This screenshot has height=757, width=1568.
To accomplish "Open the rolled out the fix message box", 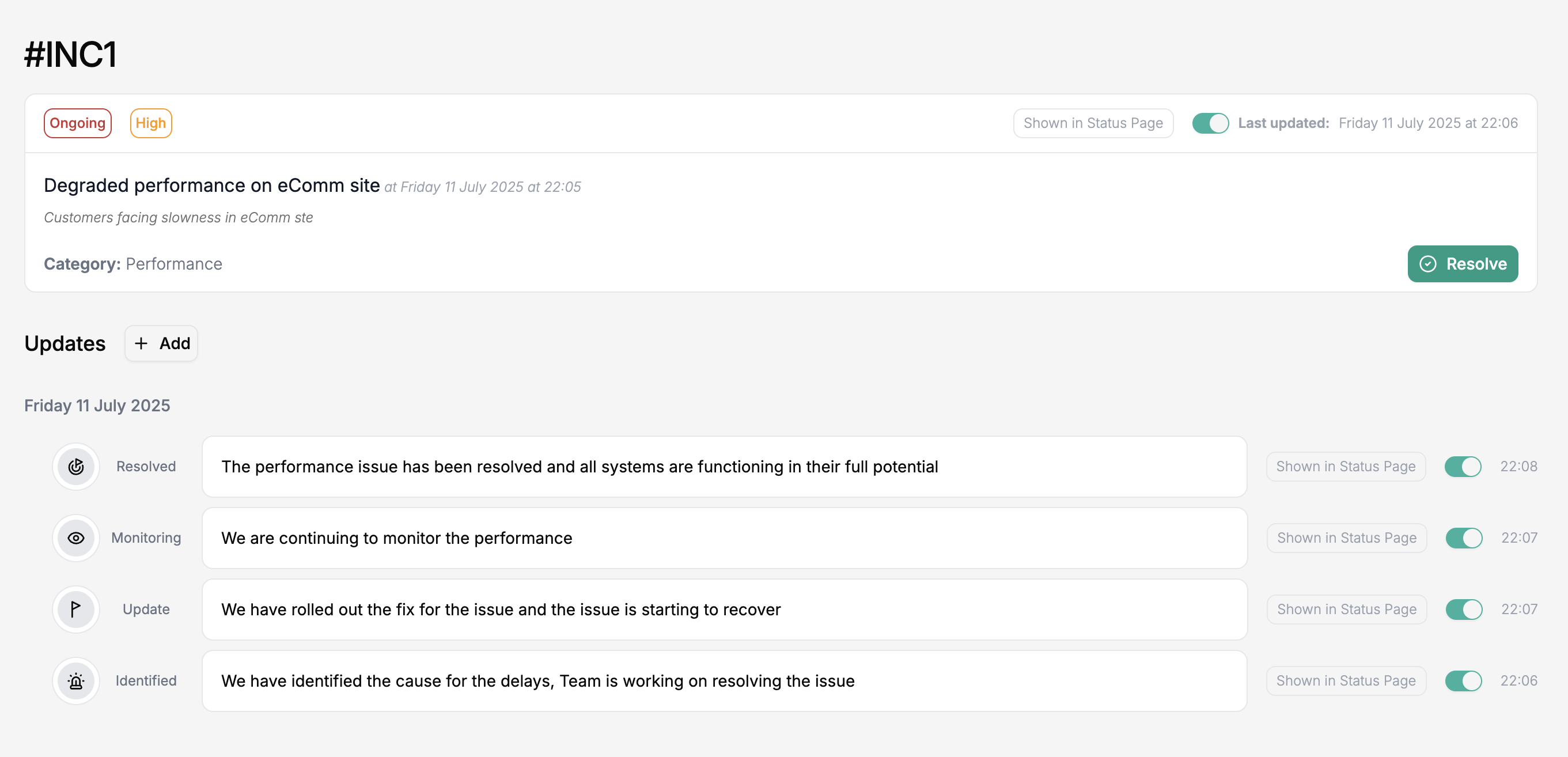I will point(724,609).
